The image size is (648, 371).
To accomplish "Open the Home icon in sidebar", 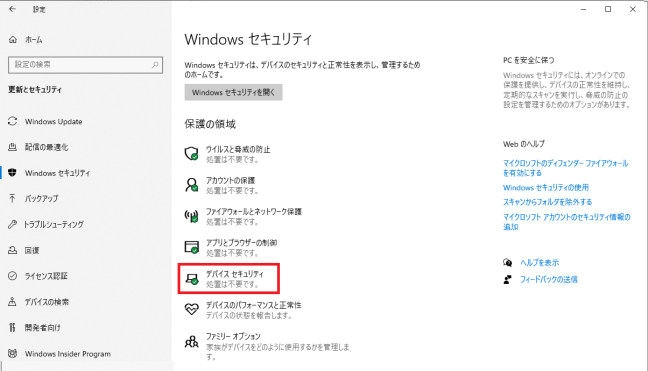I will coord(13,40).
